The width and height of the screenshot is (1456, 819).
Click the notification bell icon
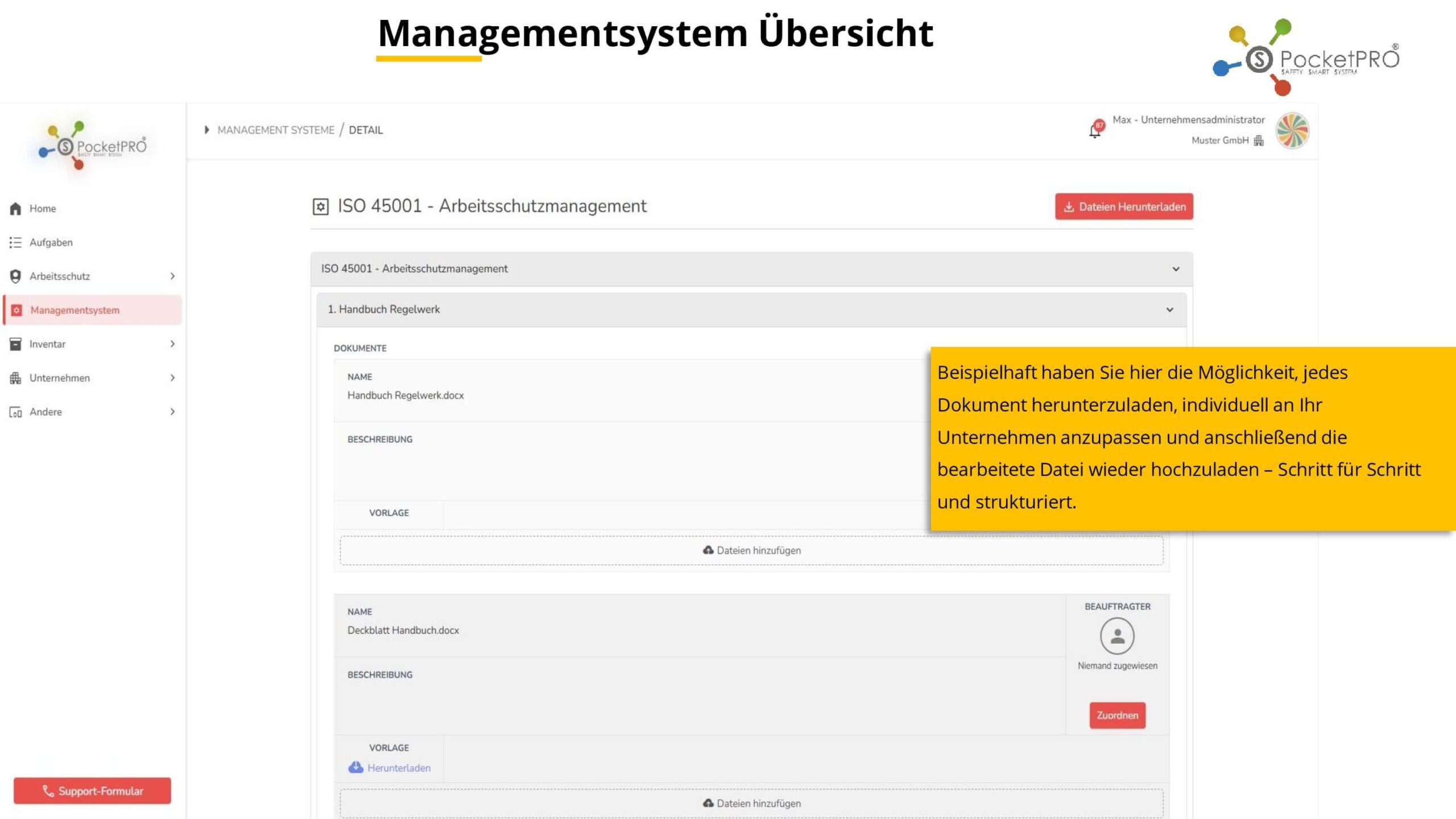[x=1095, y=131]
